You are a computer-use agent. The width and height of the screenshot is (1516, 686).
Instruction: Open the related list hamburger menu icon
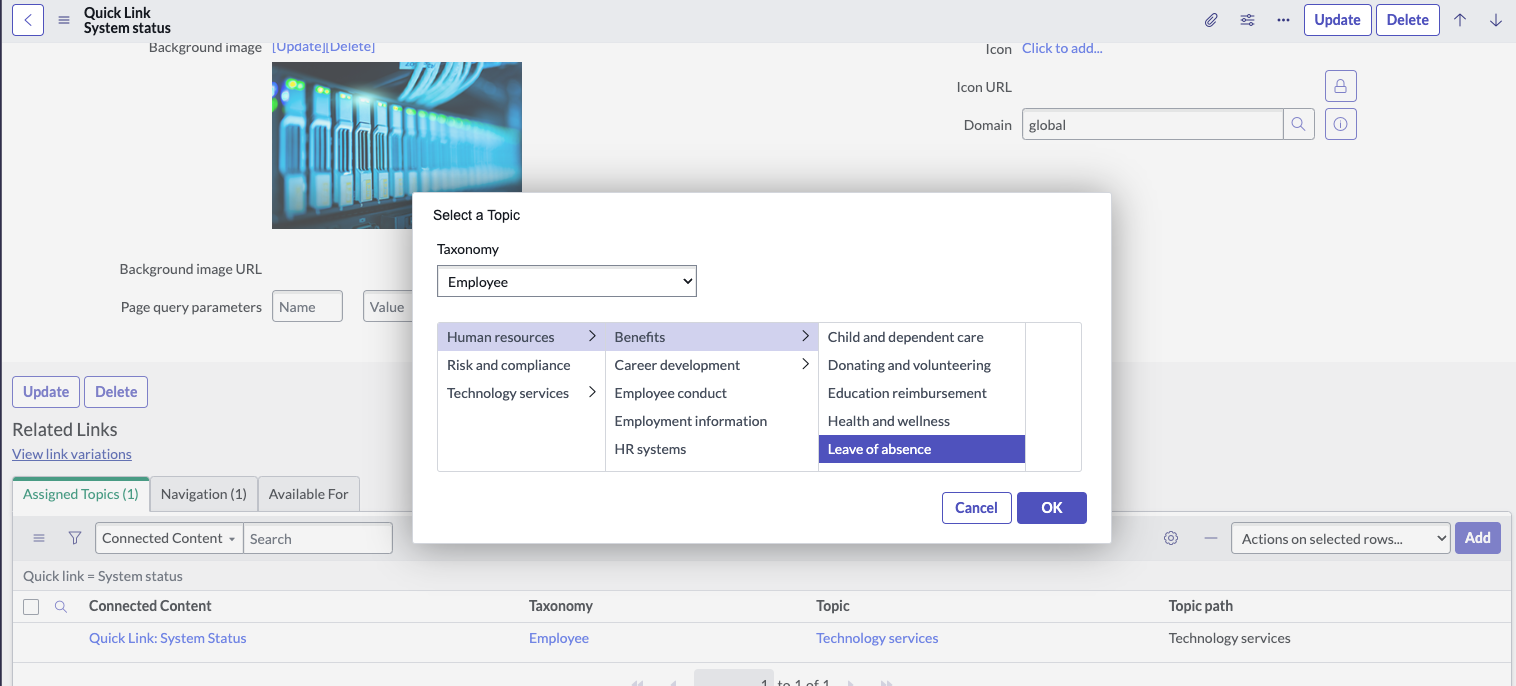(x=39, y=538)
